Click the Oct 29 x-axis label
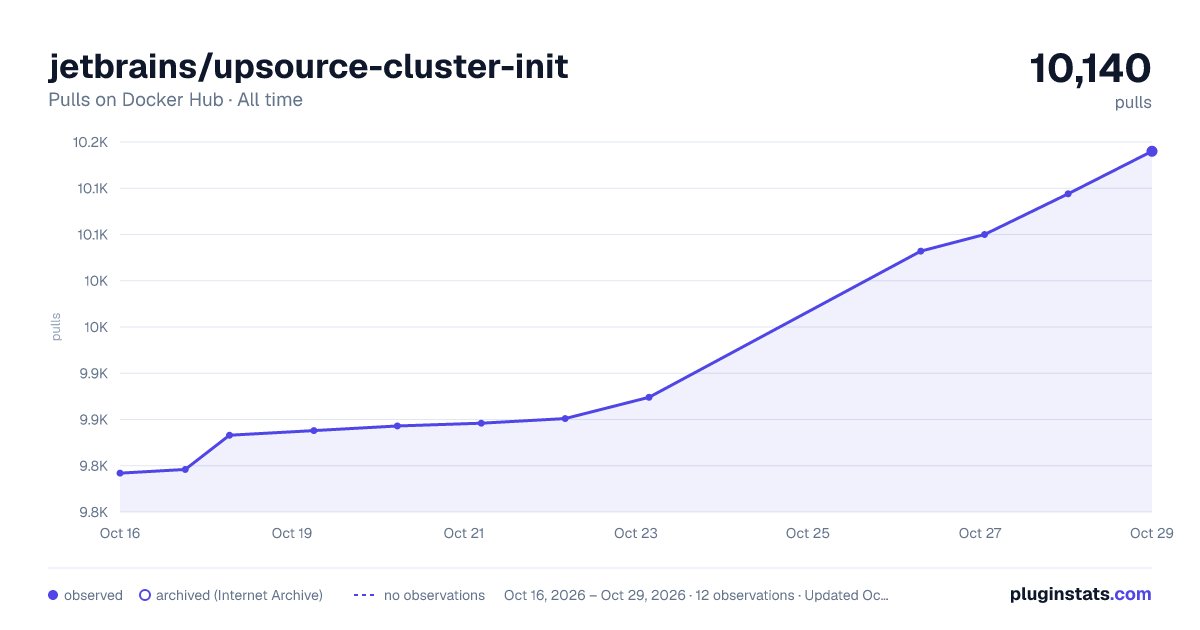1200x630 pixels. pos(1150,533)
